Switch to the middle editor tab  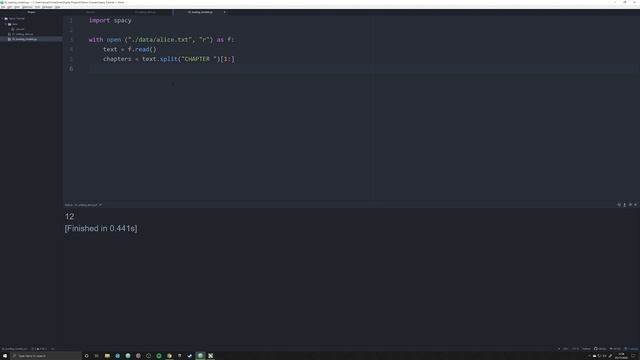coord(145,12)
